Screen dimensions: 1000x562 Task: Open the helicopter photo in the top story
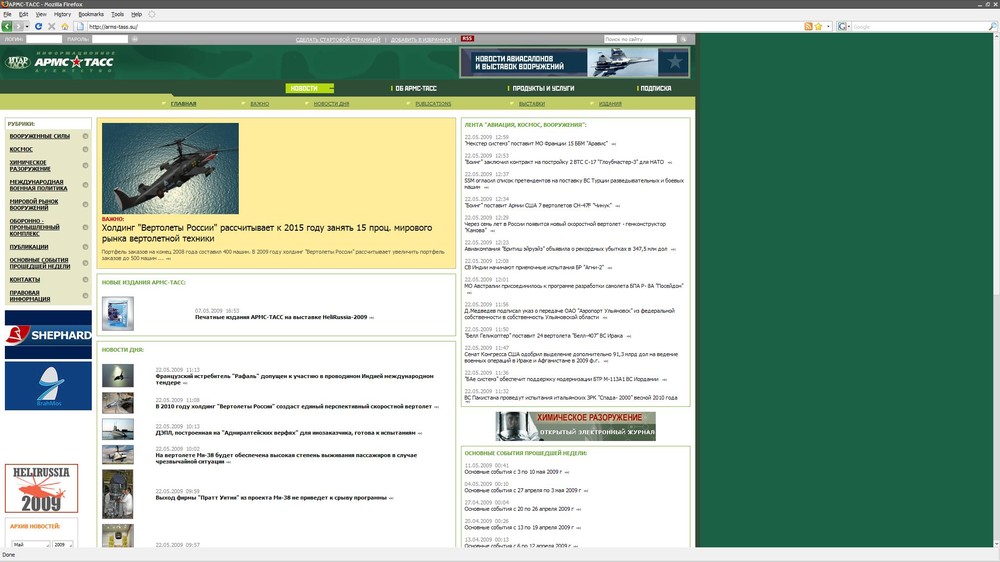click(170, 168)
